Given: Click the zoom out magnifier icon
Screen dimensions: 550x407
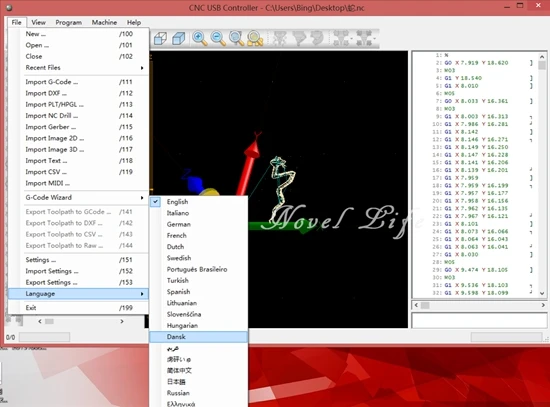Looking at the screenshot, I should tap(218, 38).
